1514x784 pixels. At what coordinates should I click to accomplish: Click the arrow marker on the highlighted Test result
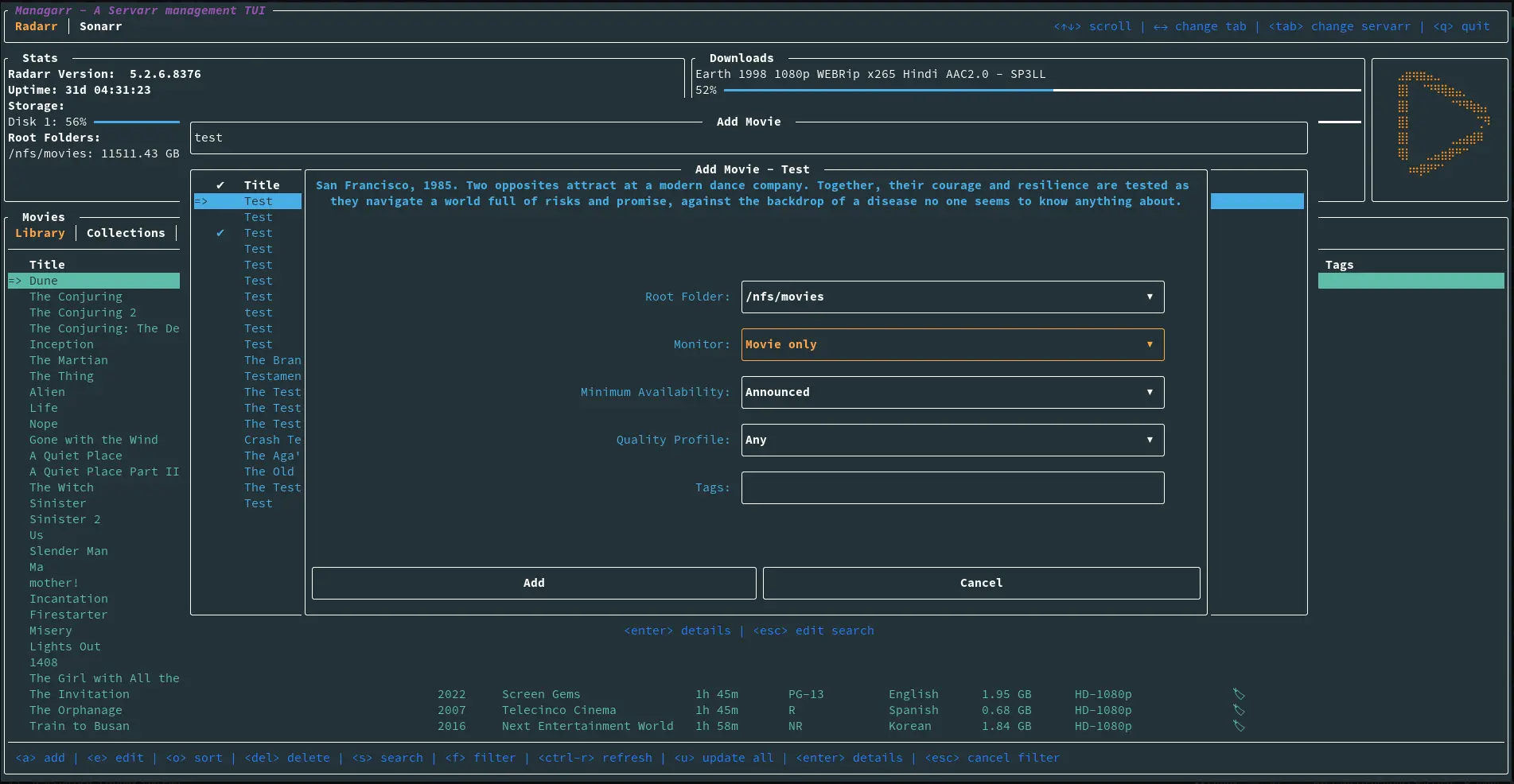pyautogui.click(x=201, y=201)
